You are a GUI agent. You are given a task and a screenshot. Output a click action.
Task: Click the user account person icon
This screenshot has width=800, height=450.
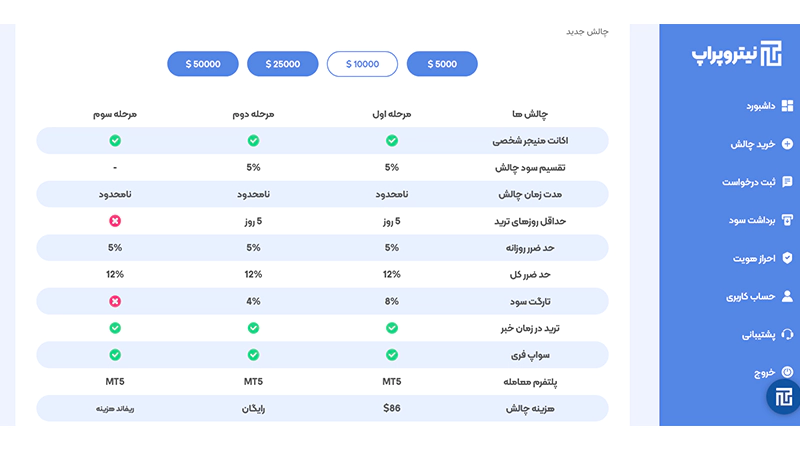(787, 296)
